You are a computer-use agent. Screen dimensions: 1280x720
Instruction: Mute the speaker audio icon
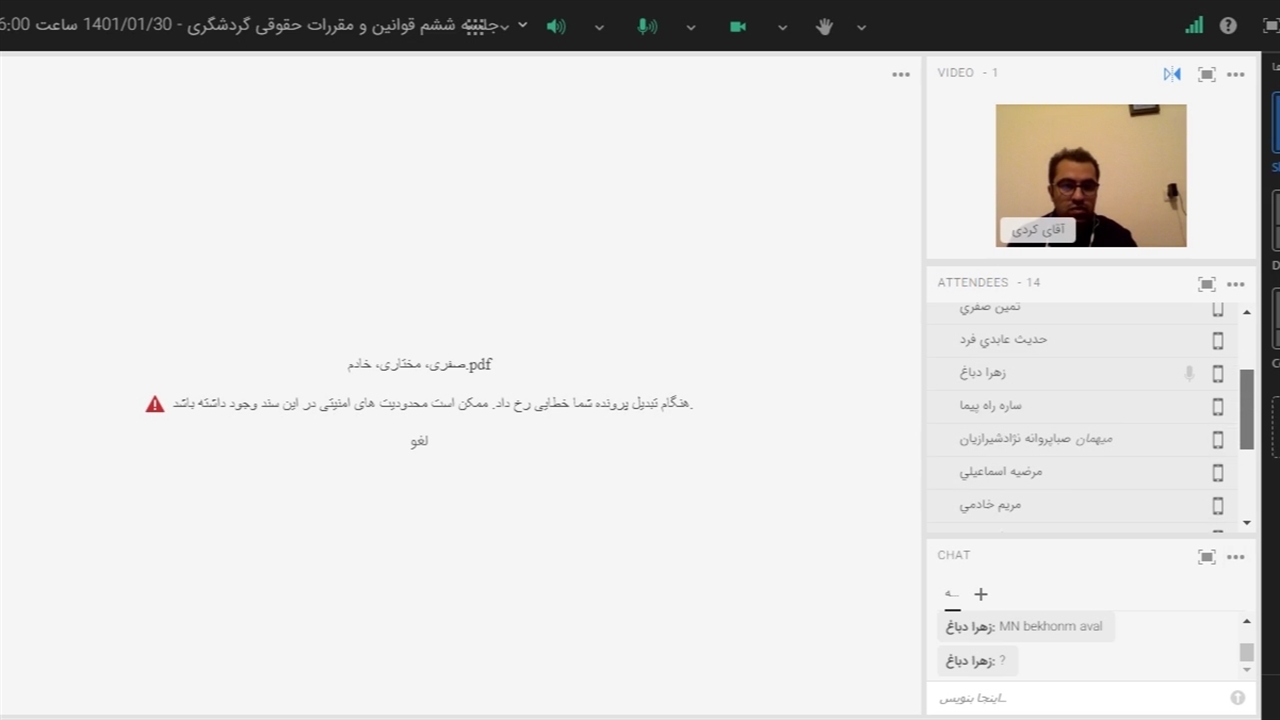tap(556, 27)
